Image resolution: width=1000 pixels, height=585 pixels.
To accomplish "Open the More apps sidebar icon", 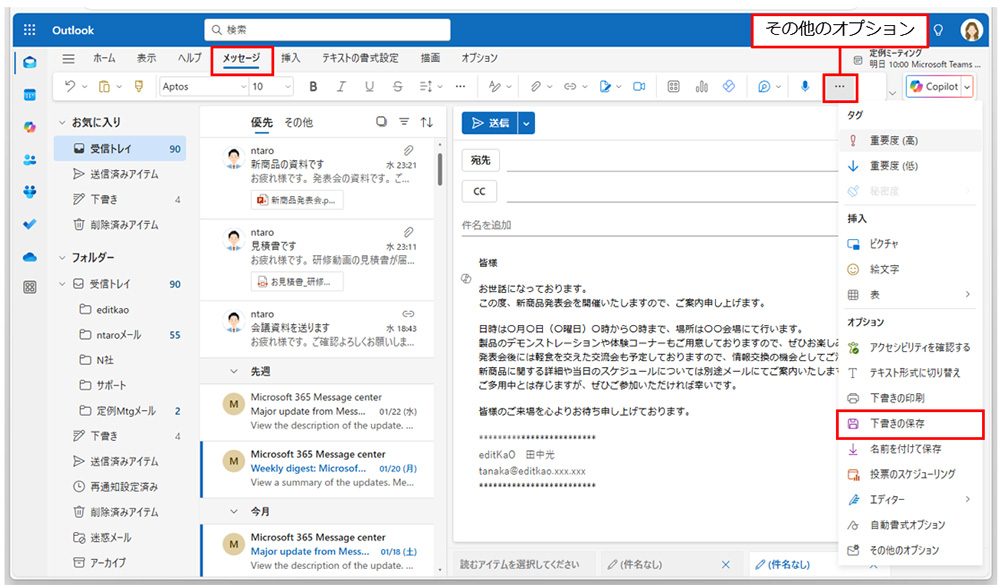I will click(x=29, y=287).
